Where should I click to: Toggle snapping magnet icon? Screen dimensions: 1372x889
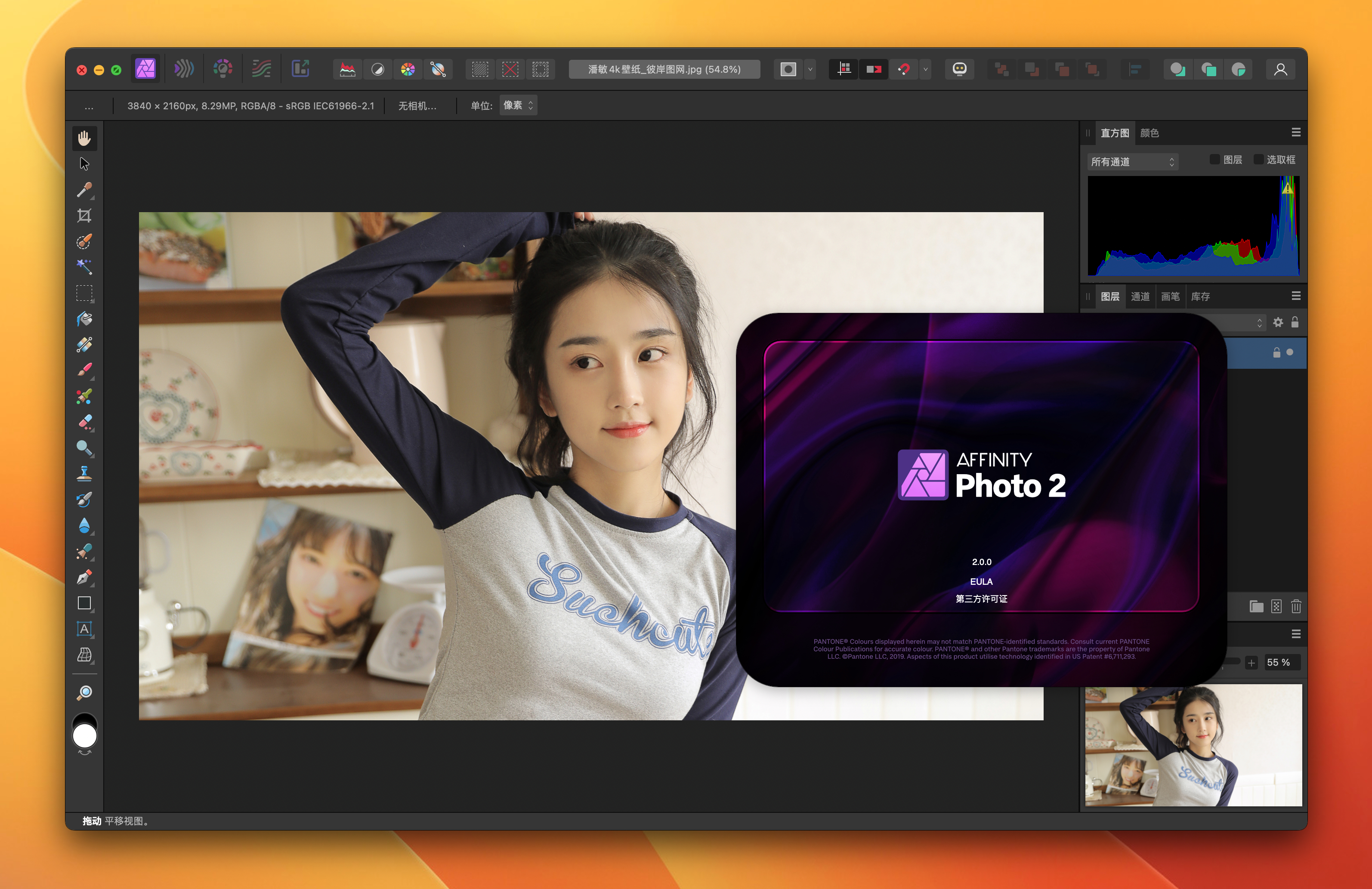click(x=904, y=70)
